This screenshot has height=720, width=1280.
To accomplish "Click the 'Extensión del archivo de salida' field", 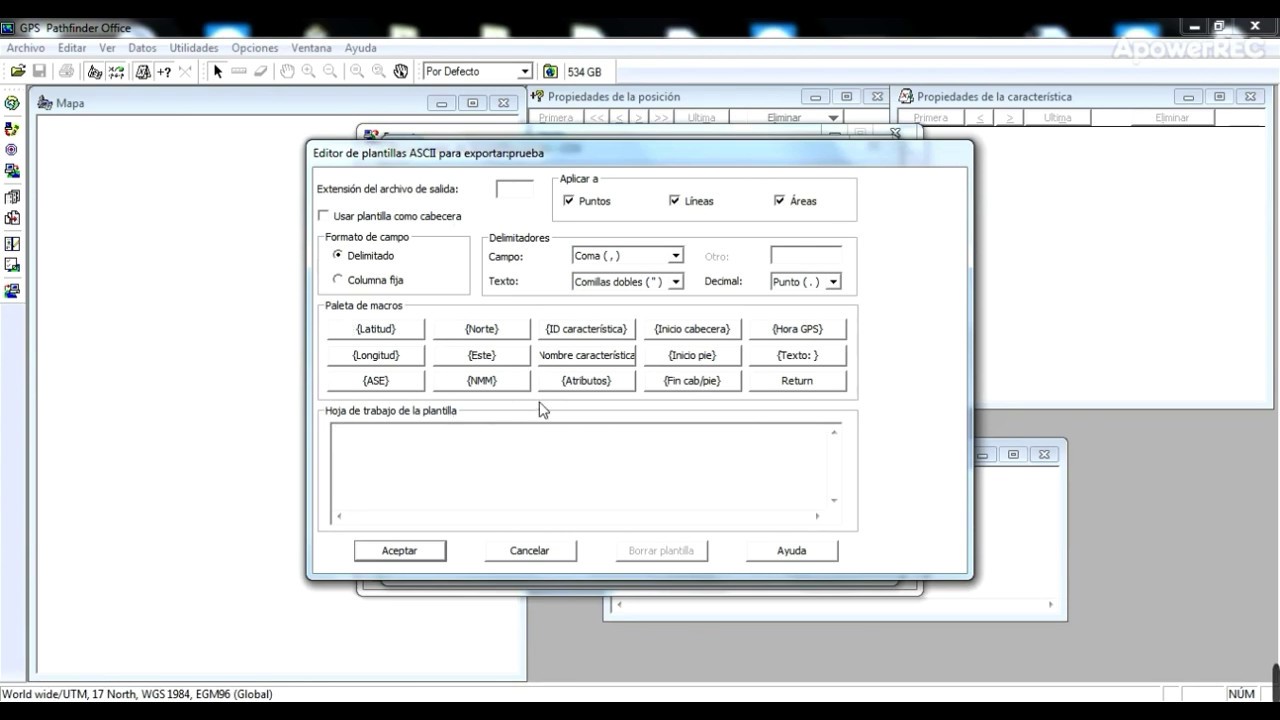I will (x=515, y=189).
